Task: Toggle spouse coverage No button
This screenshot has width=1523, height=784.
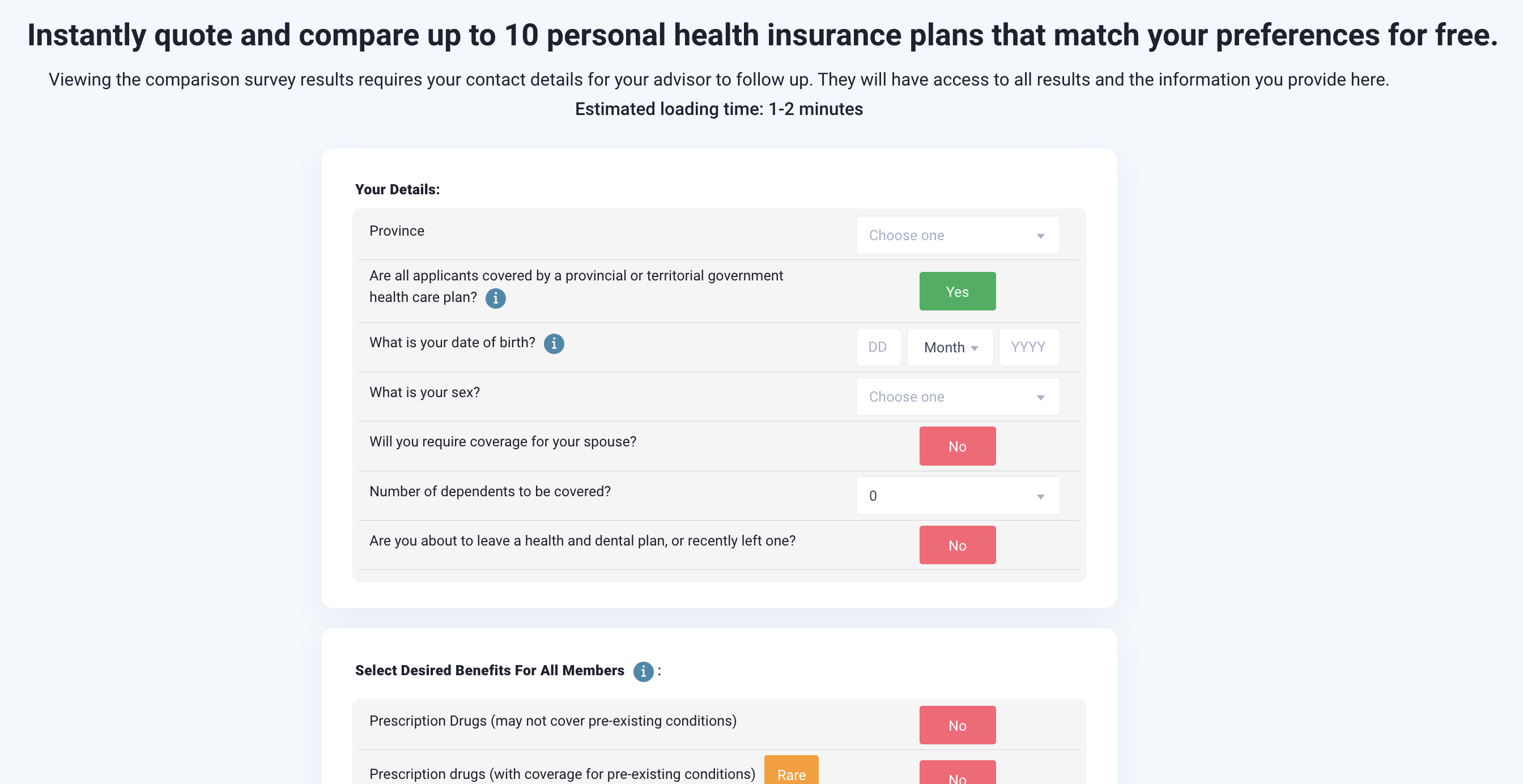Action: click(956, 446)
